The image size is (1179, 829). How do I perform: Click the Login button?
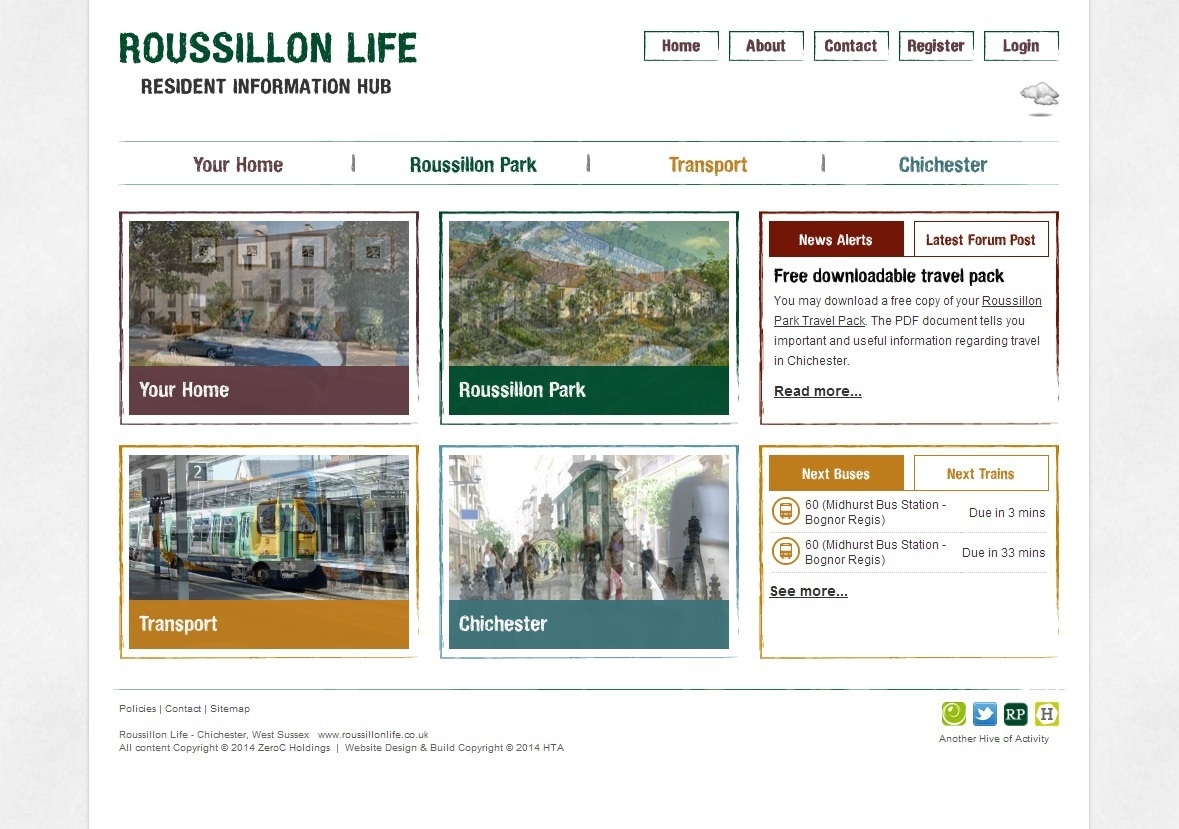(1020, 46)
